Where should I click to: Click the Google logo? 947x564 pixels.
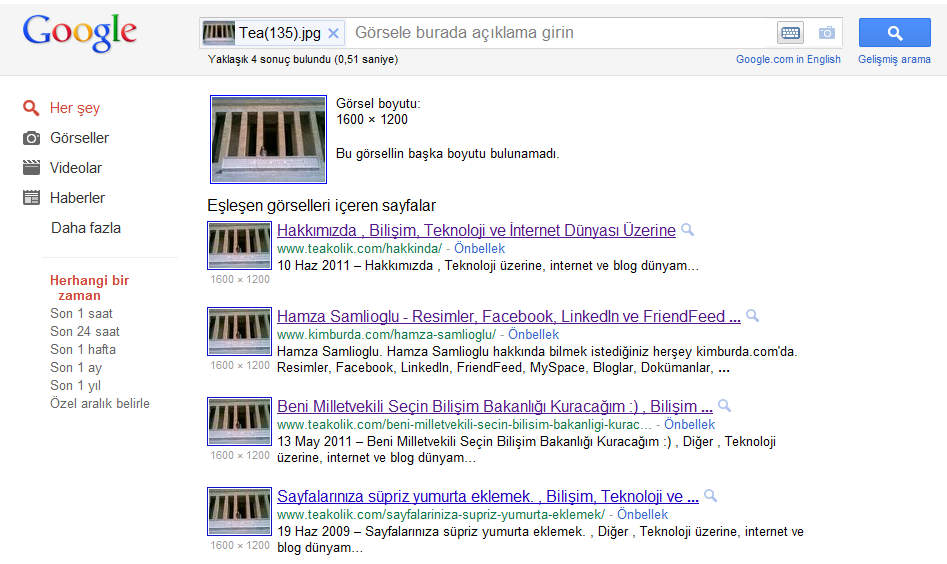[x=79, y=32]
